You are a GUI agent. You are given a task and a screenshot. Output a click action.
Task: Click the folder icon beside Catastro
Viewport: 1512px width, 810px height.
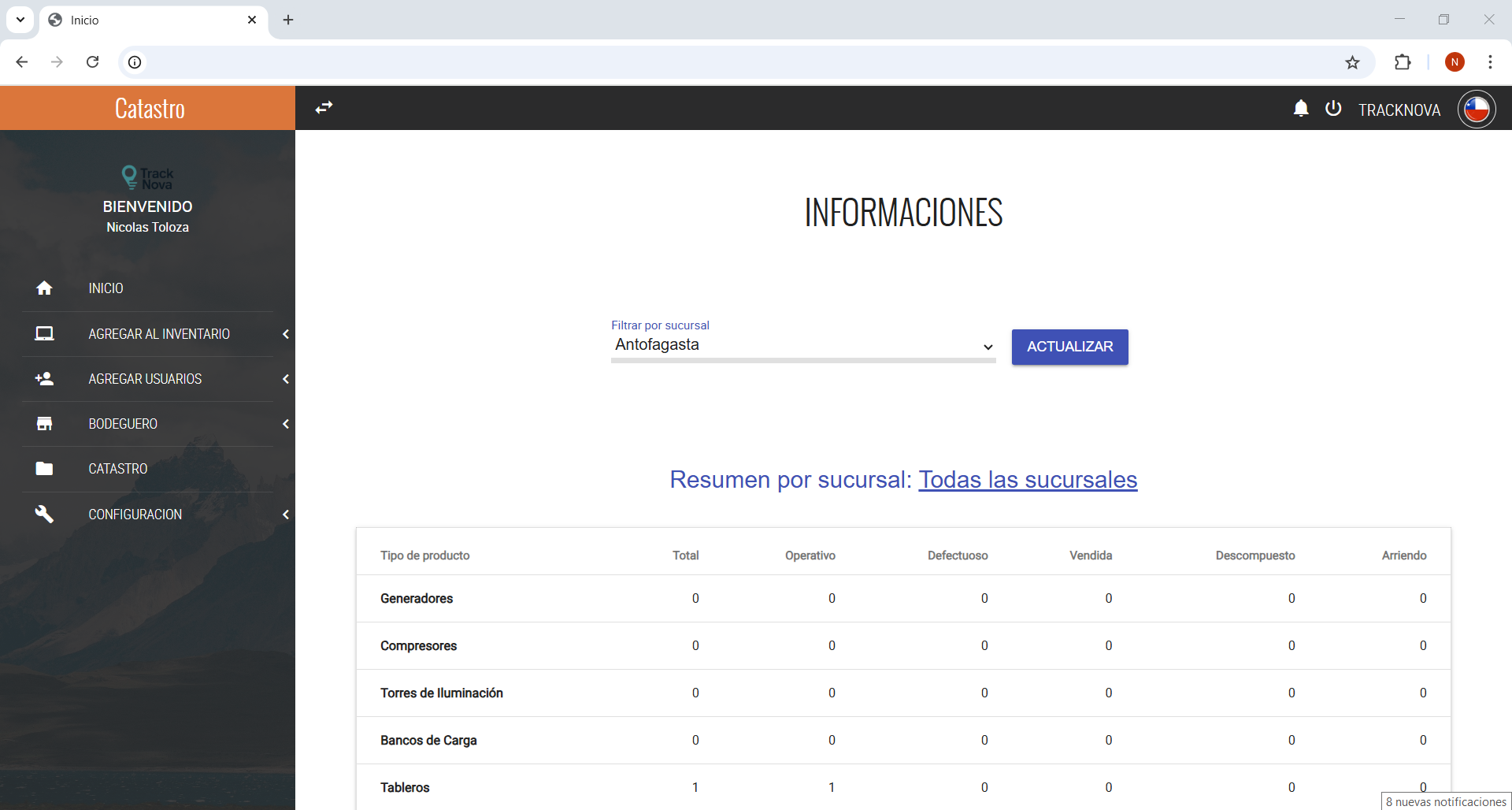44,469
